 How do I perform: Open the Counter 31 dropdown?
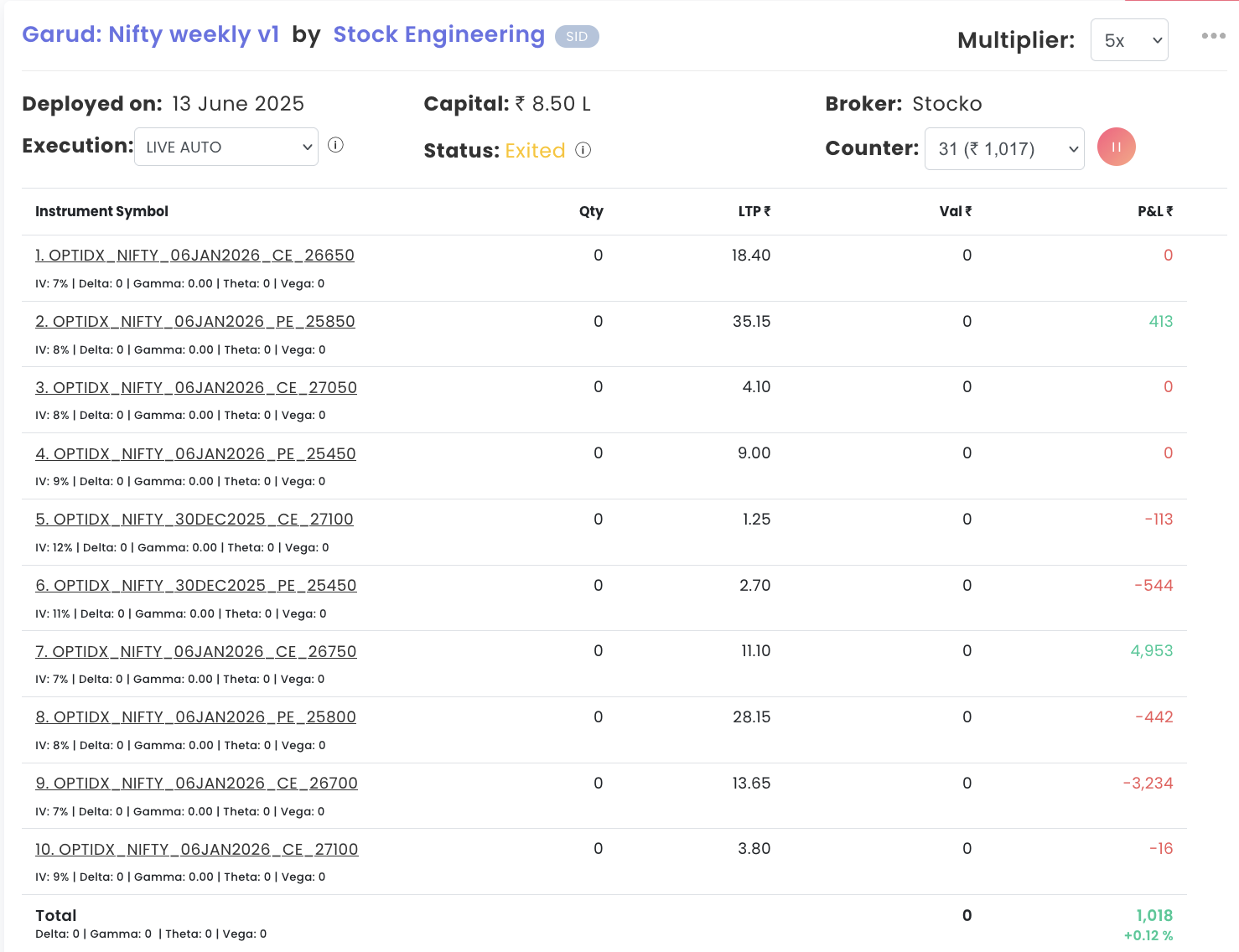pos(1003,149)
